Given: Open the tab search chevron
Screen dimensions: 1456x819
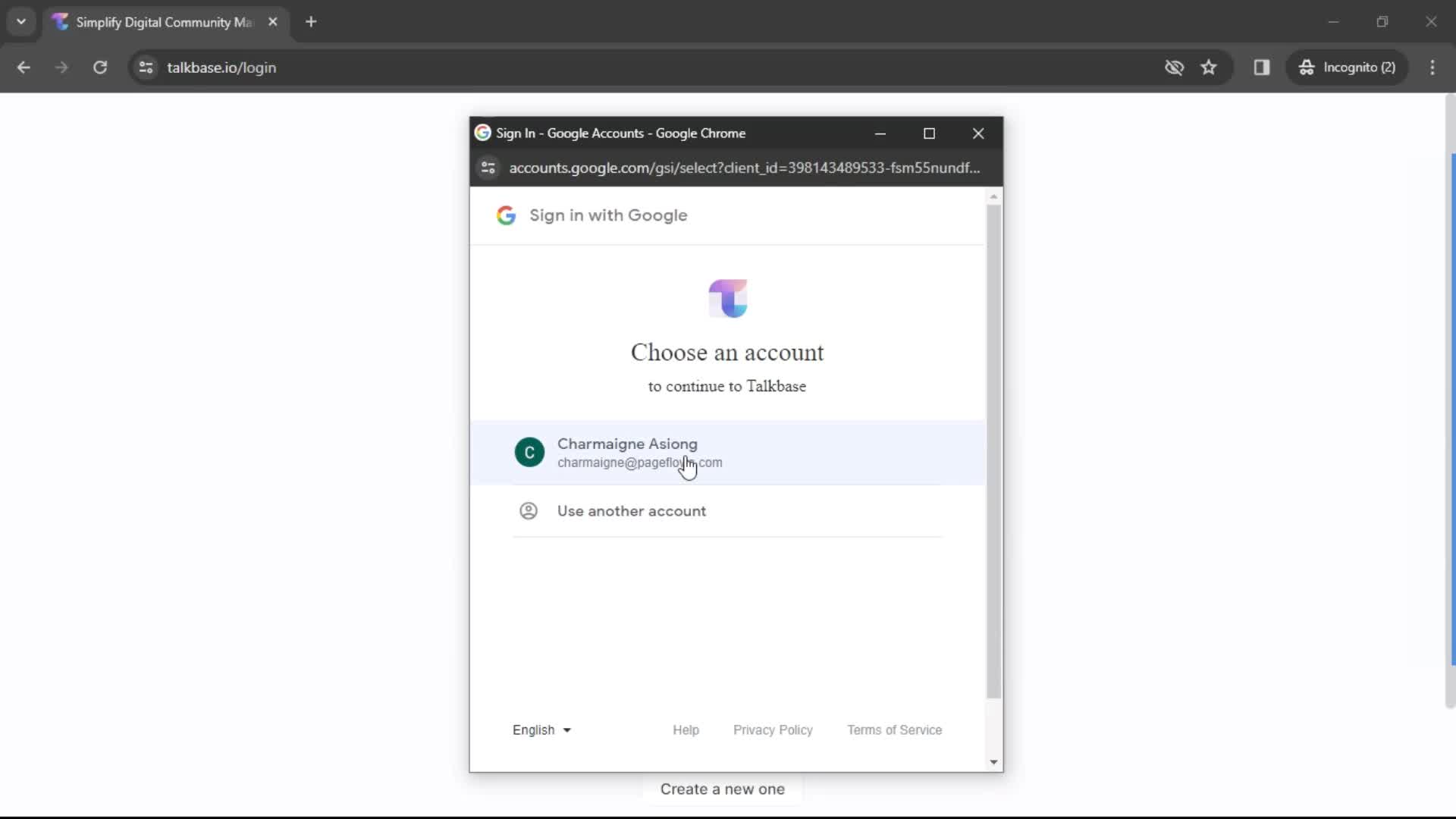Looking at the screenshot, I should (x=21, y=21).
